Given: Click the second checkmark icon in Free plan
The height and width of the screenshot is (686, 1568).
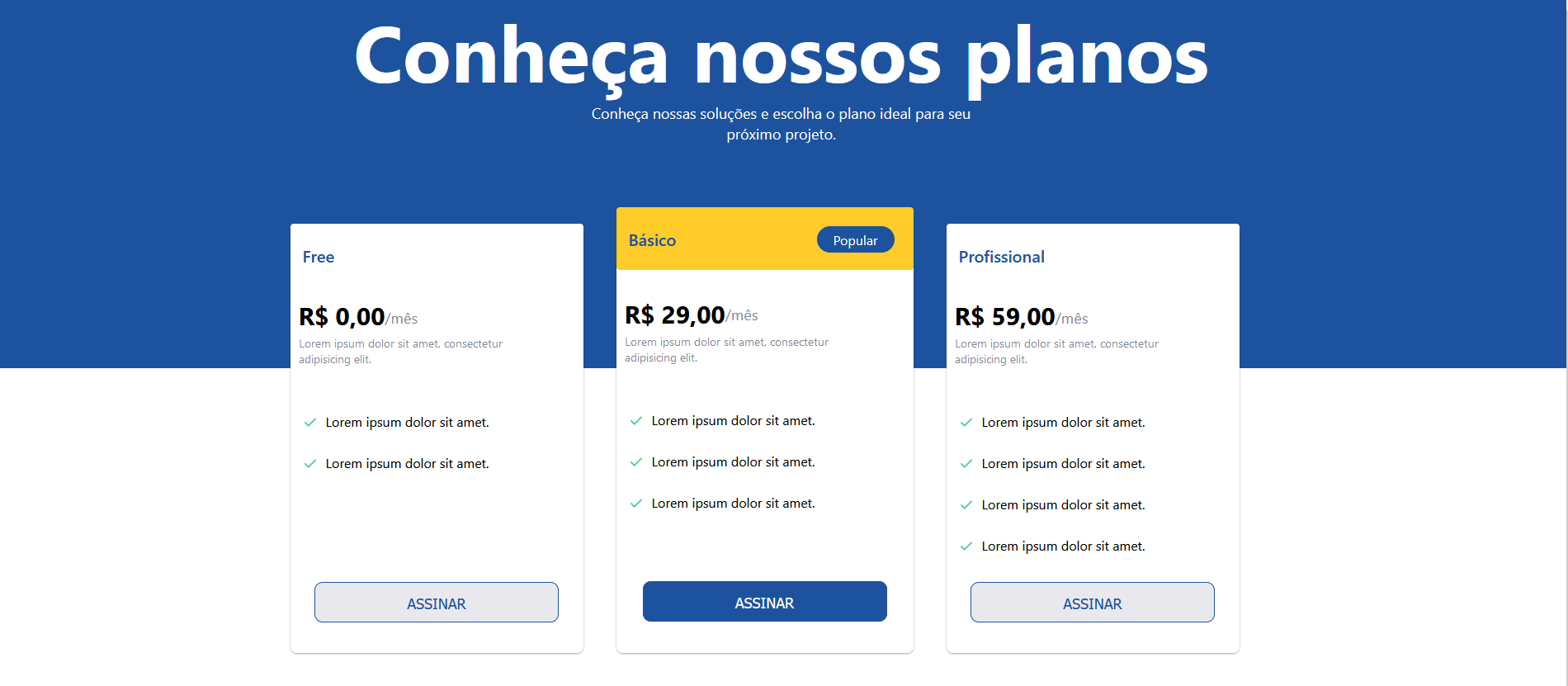Looking at the screenshot, I should tap(309, 463).
